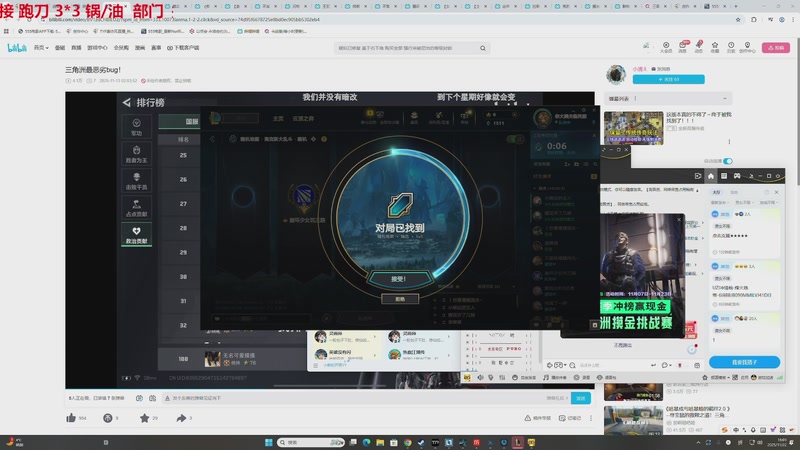Click the share arrow icon
This screenshot has height=450, width=800.
(x=181, y=418)
